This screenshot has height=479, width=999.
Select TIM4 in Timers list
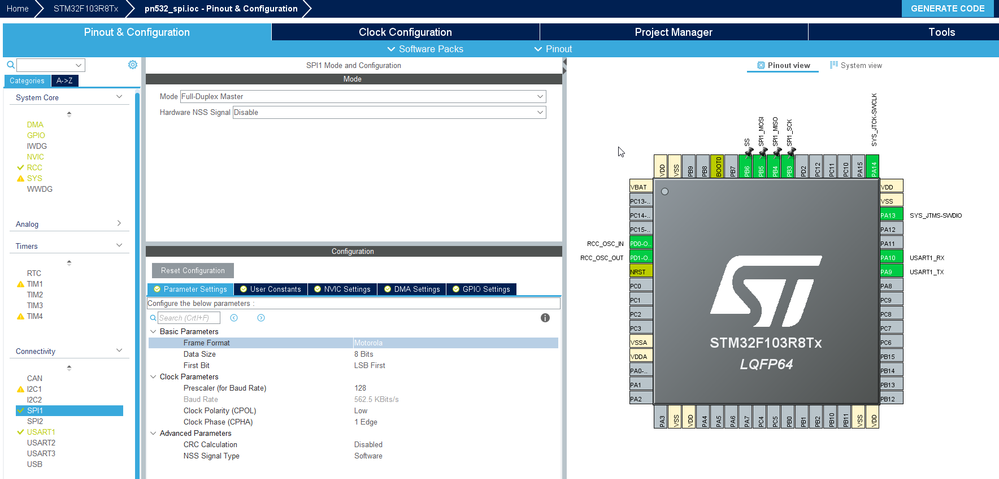coord(34,316)
